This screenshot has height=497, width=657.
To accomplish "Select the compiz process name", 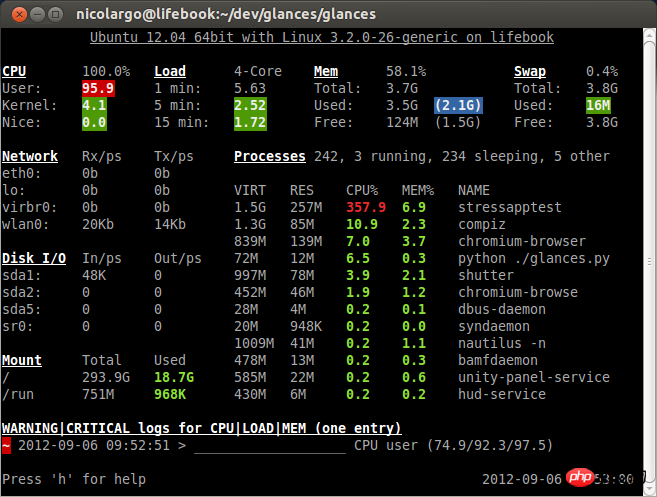I will 482,224.
